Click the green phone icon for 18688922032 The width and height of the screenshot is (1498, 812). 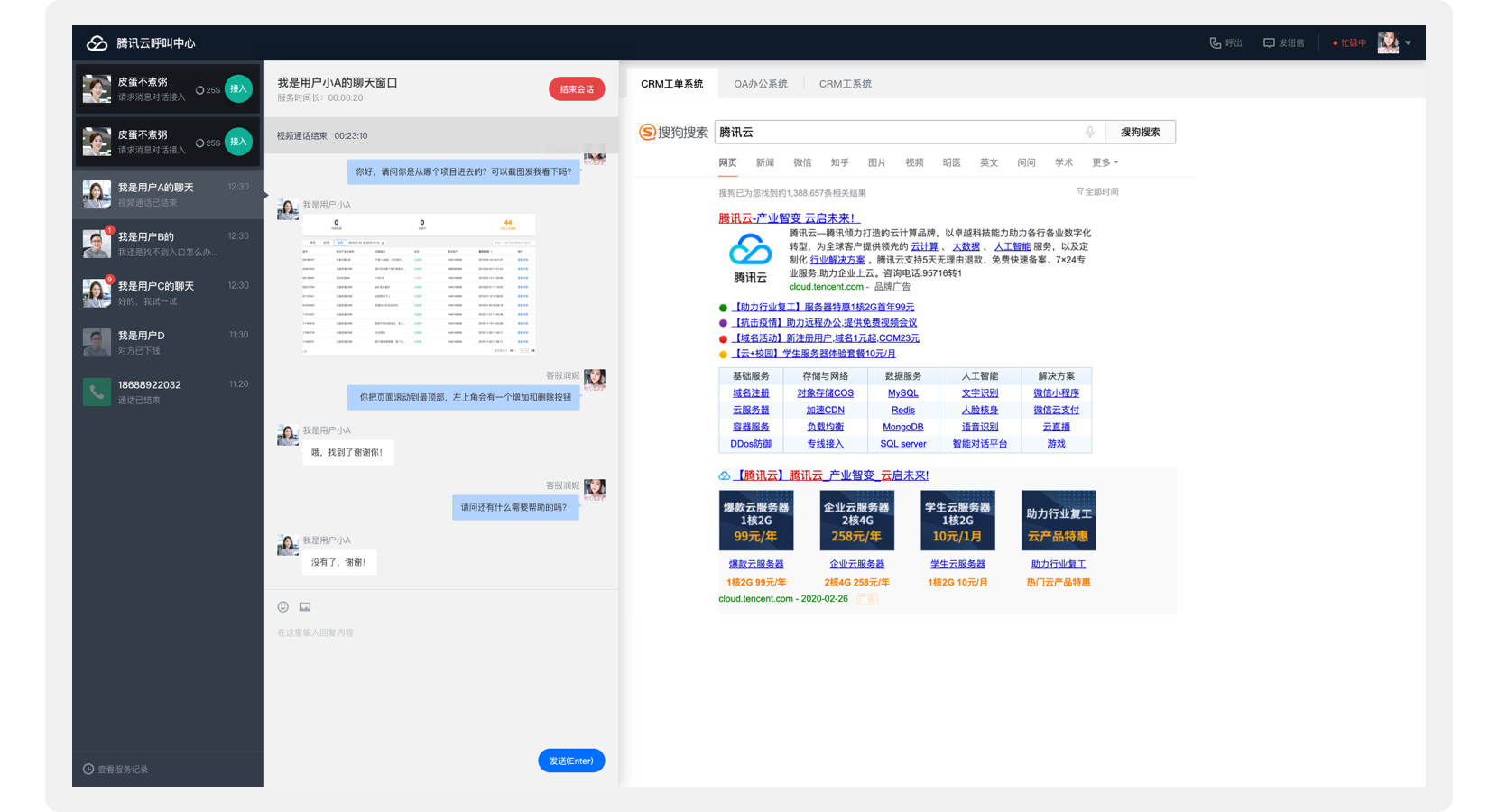click(97, 392)
